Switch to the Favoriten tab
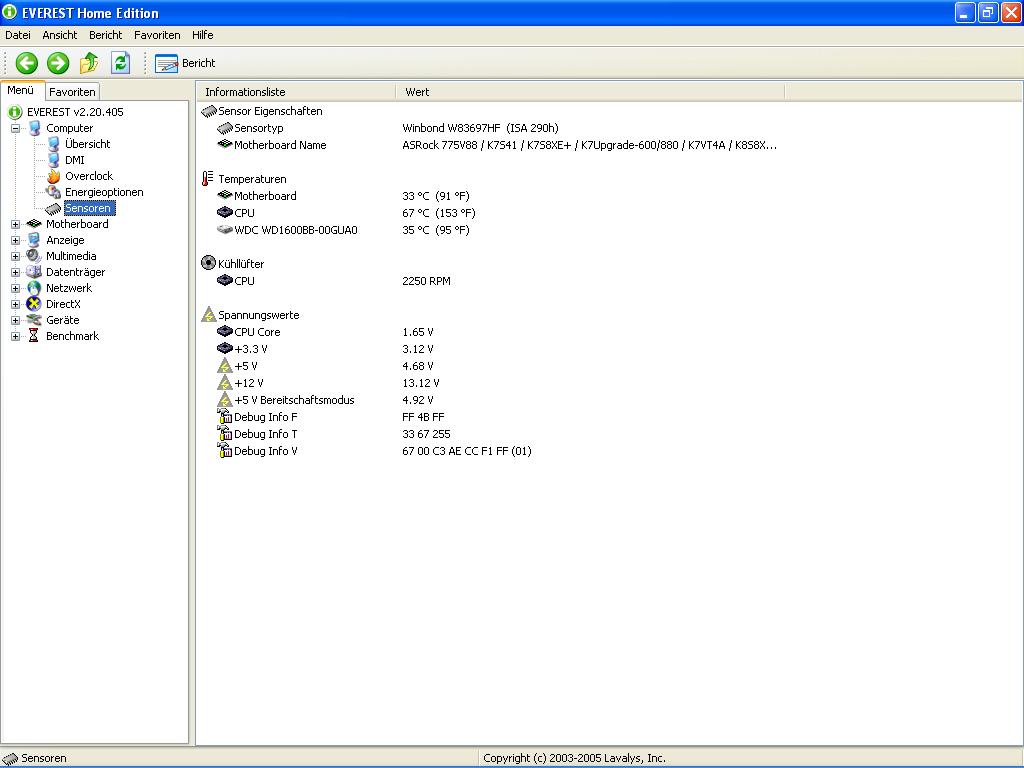The height and width of the screenshot is (768, 1024). click(72, 92)
